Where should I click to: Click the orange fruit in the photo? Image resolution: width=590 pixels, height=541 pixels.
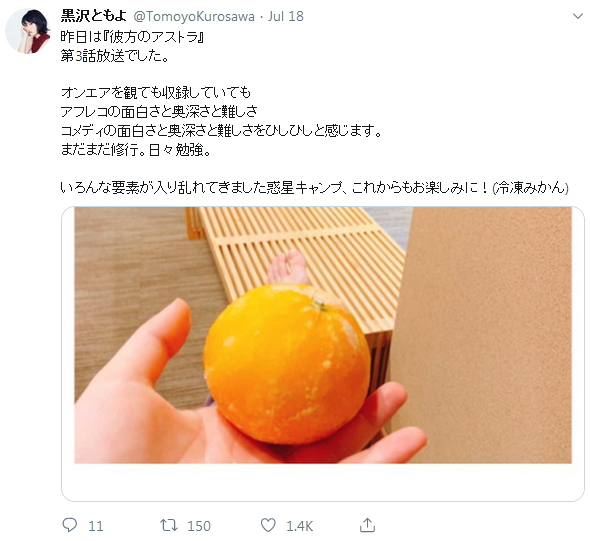(288, 364)
